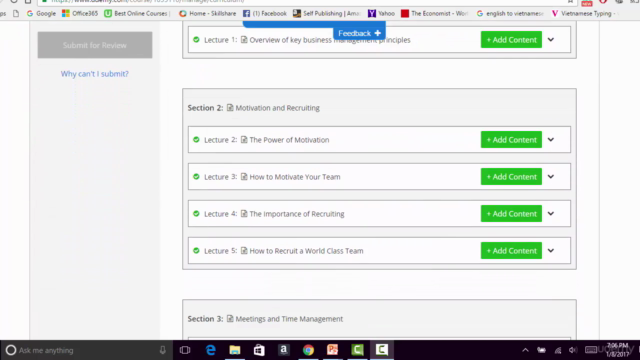Click document icon beside How to Recruit a World Class Team

pyautogui.click(x=244, y=251)
